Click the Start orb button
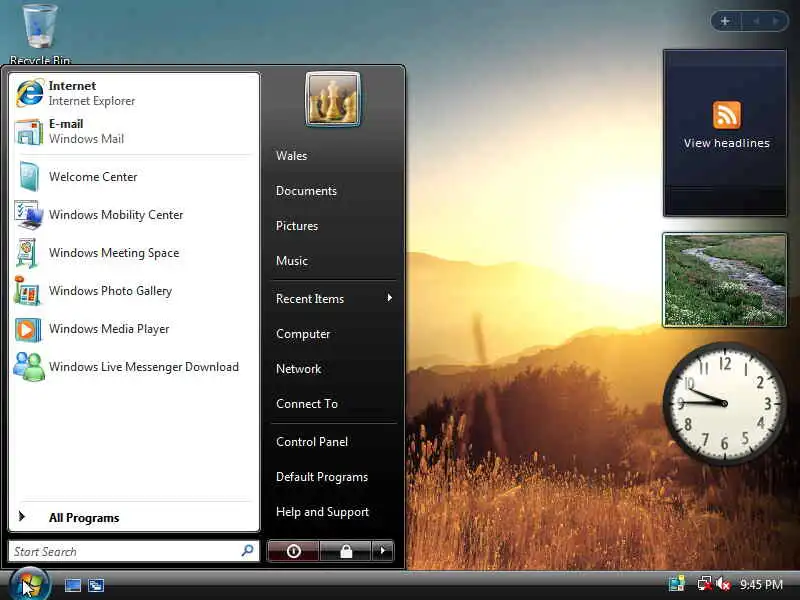This screenshot has height=600, width=800. (29, 585)
